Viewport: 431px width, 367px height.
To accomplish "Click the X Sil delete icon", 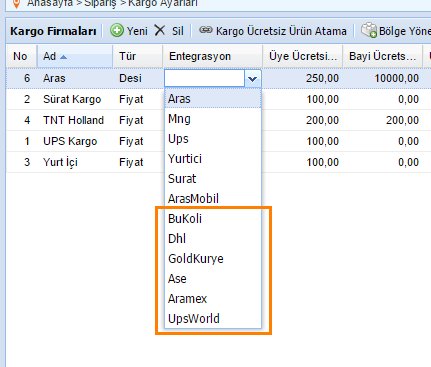I will click(160, 31).
